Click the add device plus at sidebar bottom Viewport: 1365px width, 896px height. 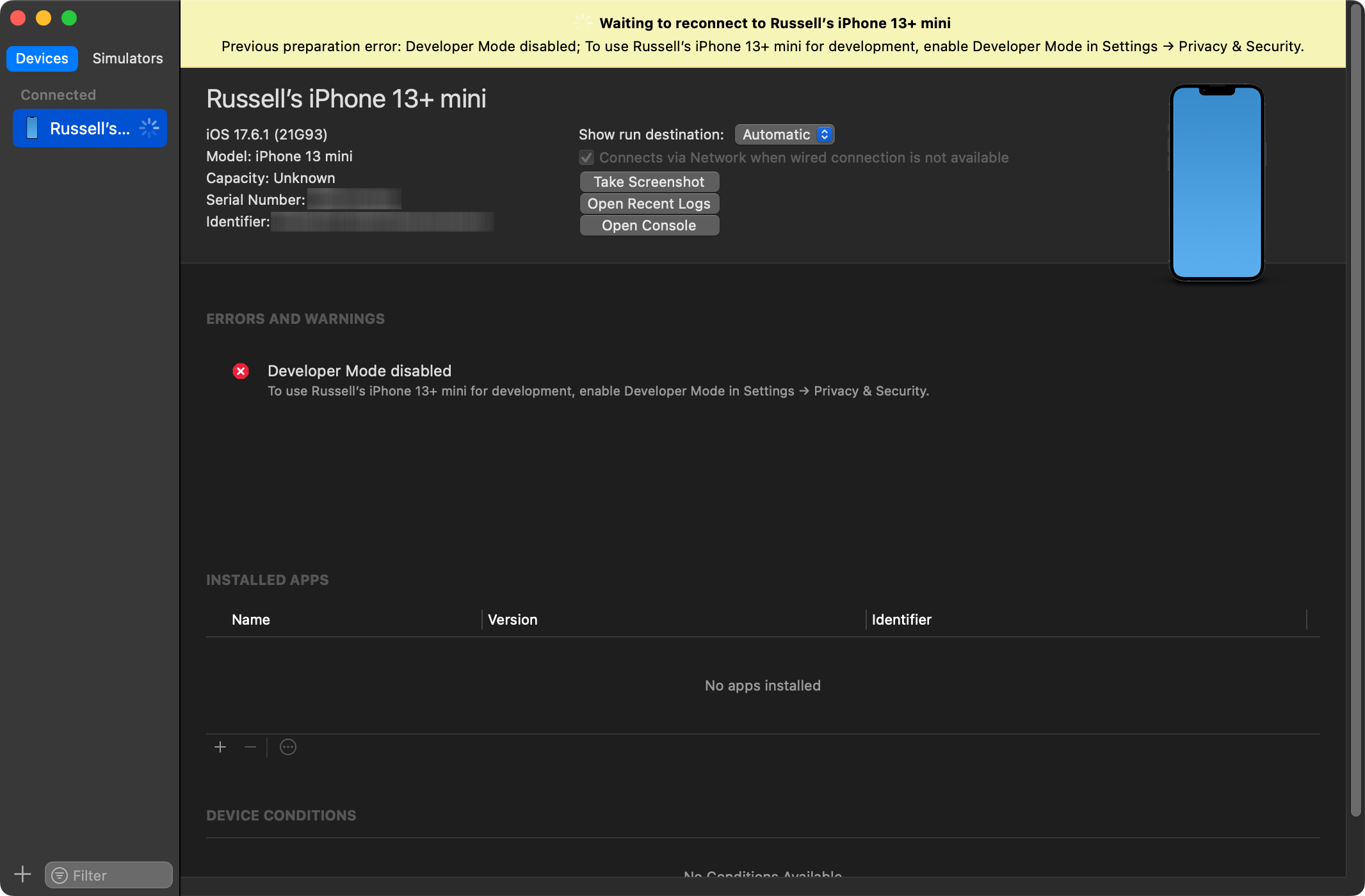[22, 874]
